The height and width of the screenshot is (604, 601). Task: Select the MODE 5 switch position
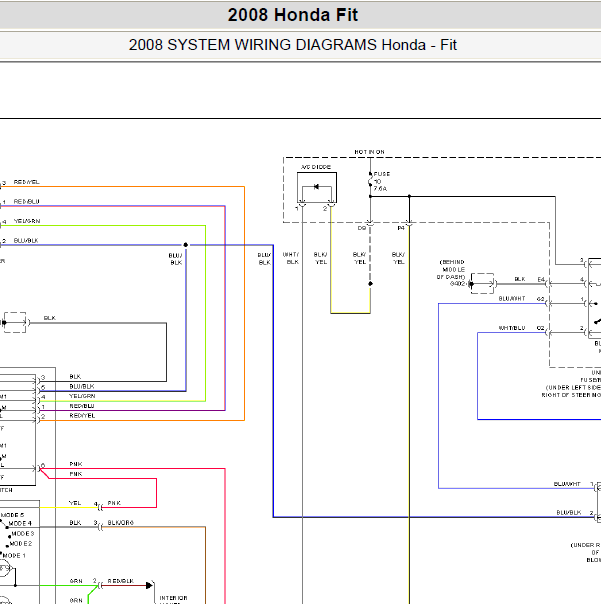[x=12, y=515]
